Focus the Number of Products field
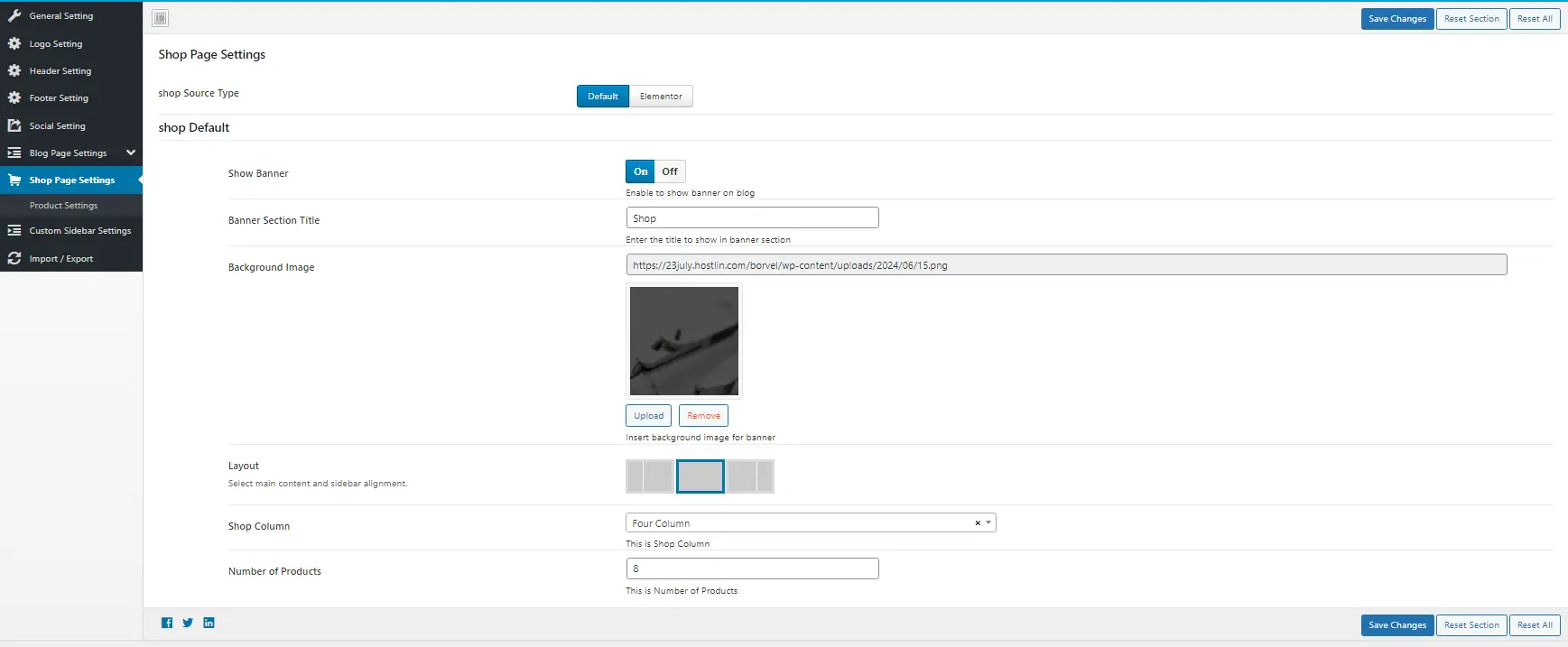1568x647 pixels. (x=752, y=568)
